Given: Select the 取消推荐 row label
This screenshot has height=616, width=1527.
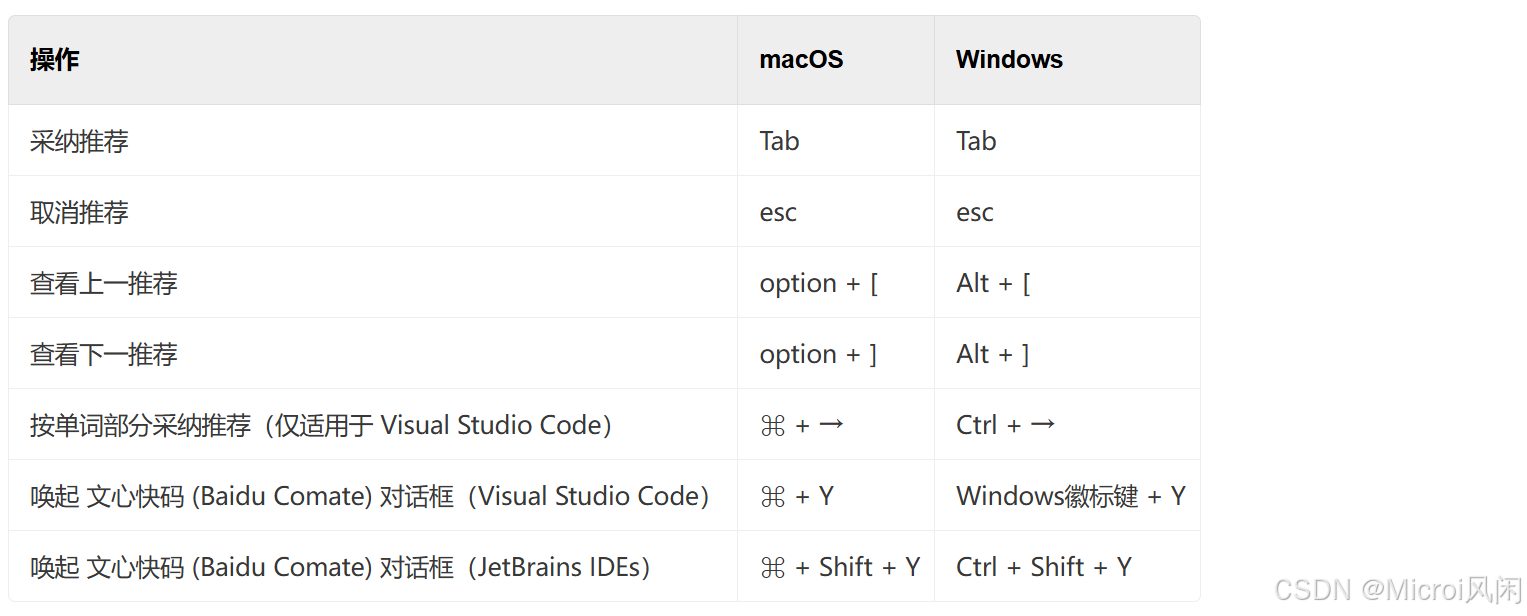Looking at the screenshot, I should click(x=79, y=212).
